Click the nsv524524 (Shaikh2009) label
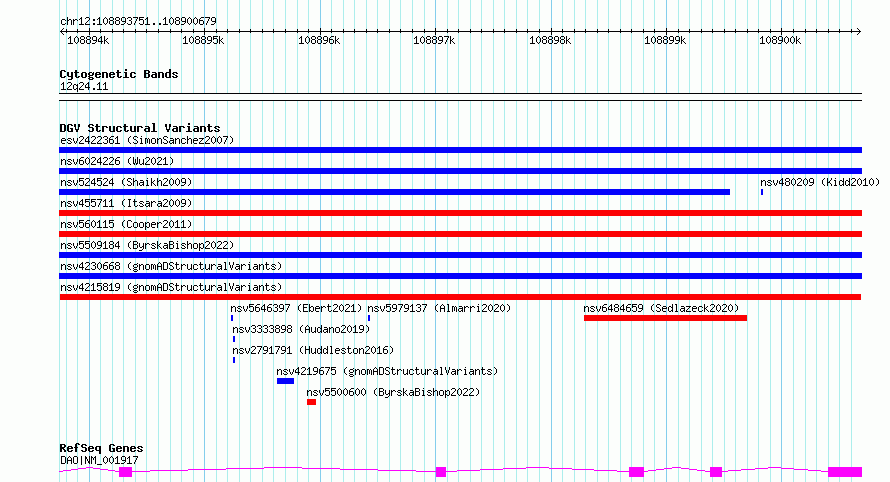 coord(126,182)
